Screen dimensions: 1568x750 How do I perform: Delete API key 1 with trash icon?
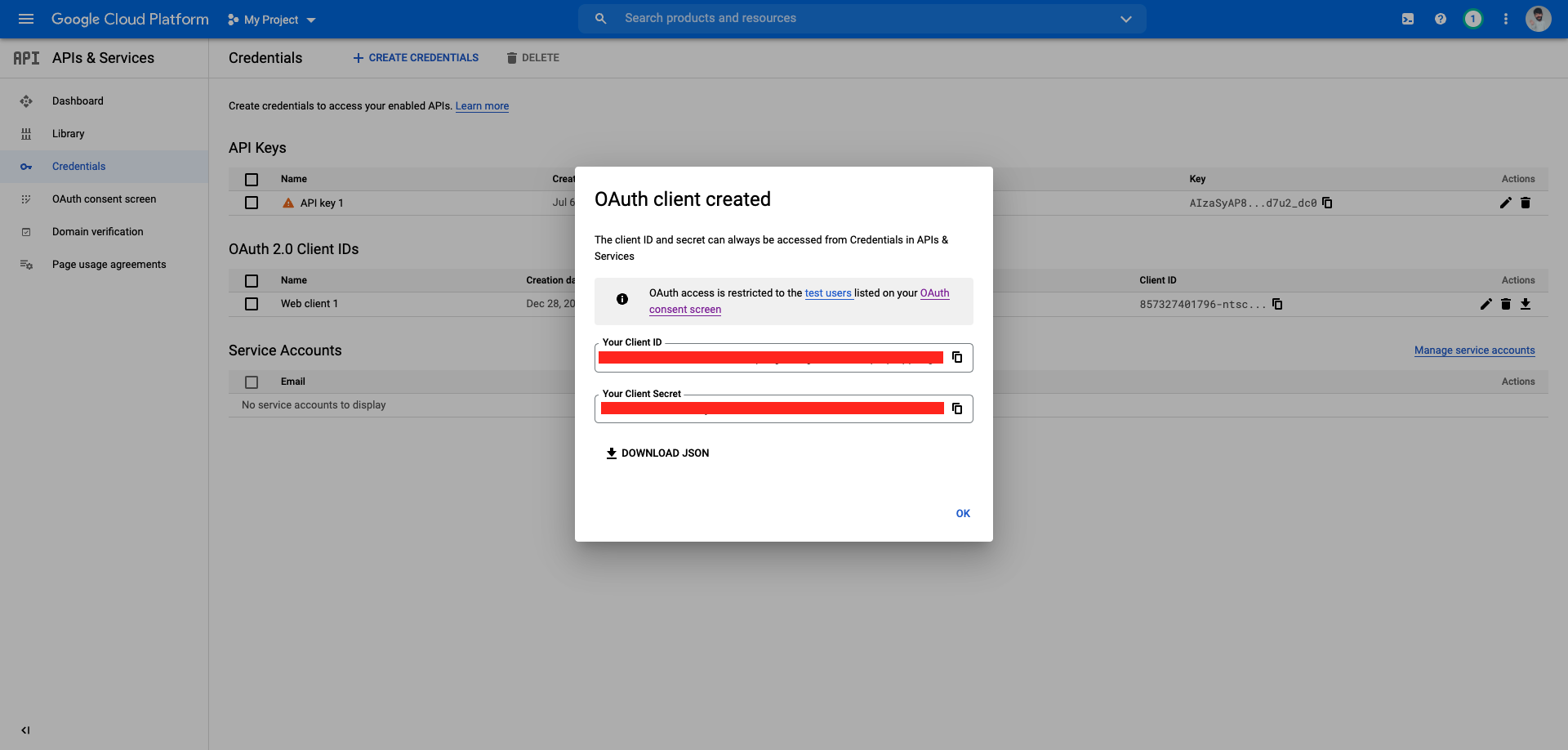pos(1526,203)
